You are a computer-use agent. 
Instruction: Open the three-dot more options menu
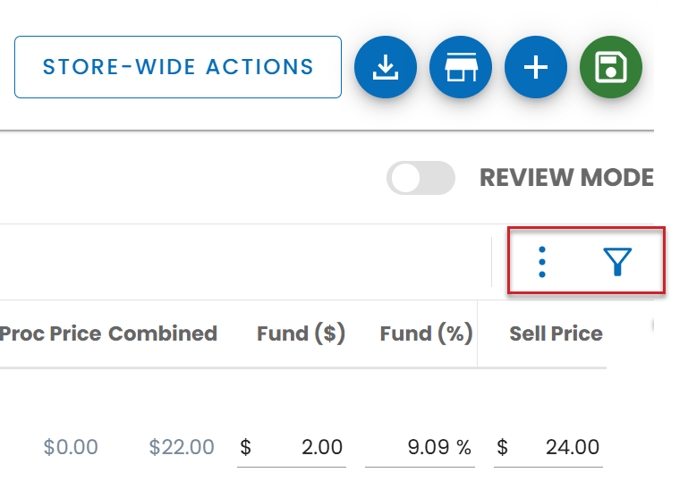pyautogui.click(x=542, y=262)
